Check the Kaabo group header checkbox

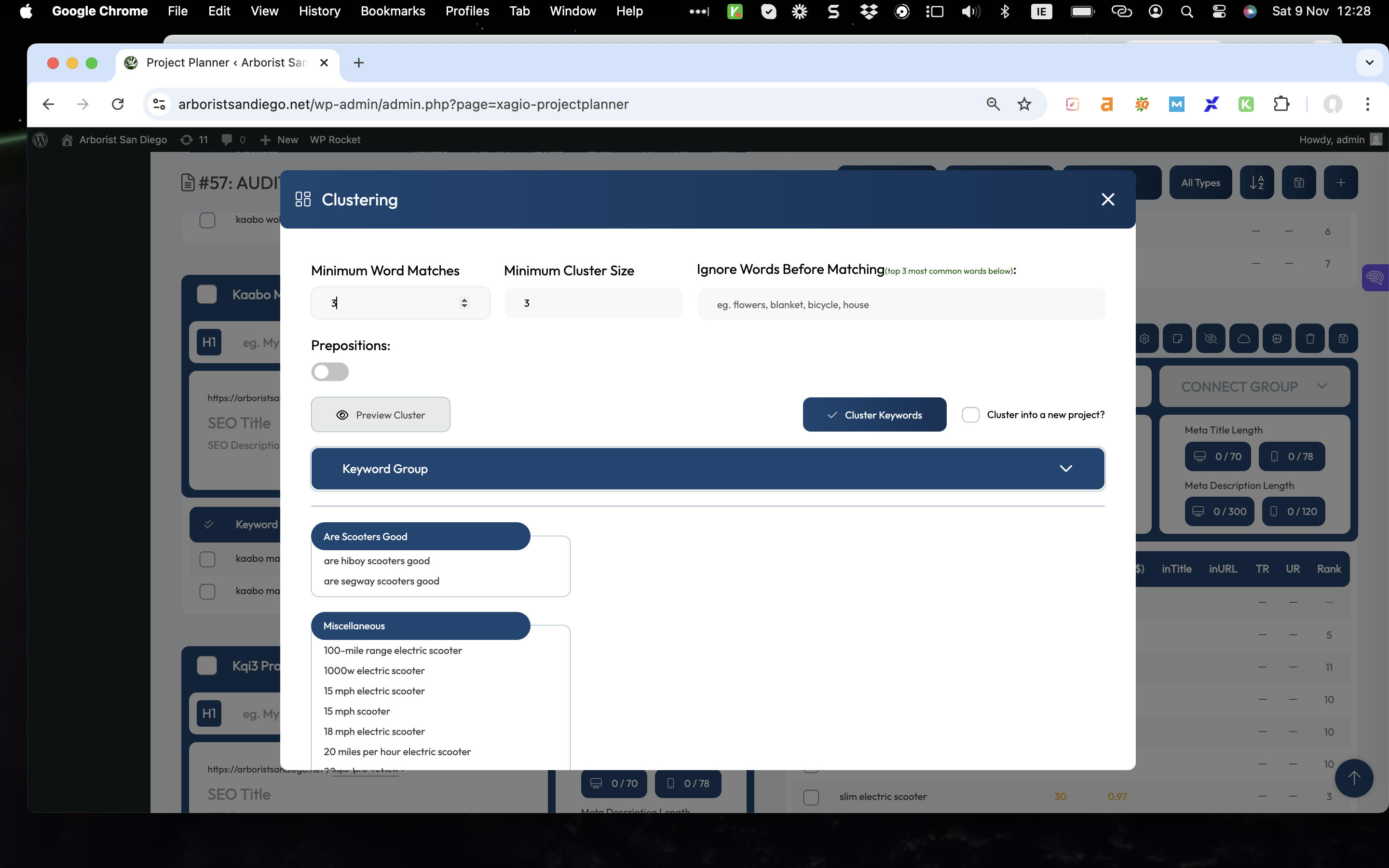[206, 295]
